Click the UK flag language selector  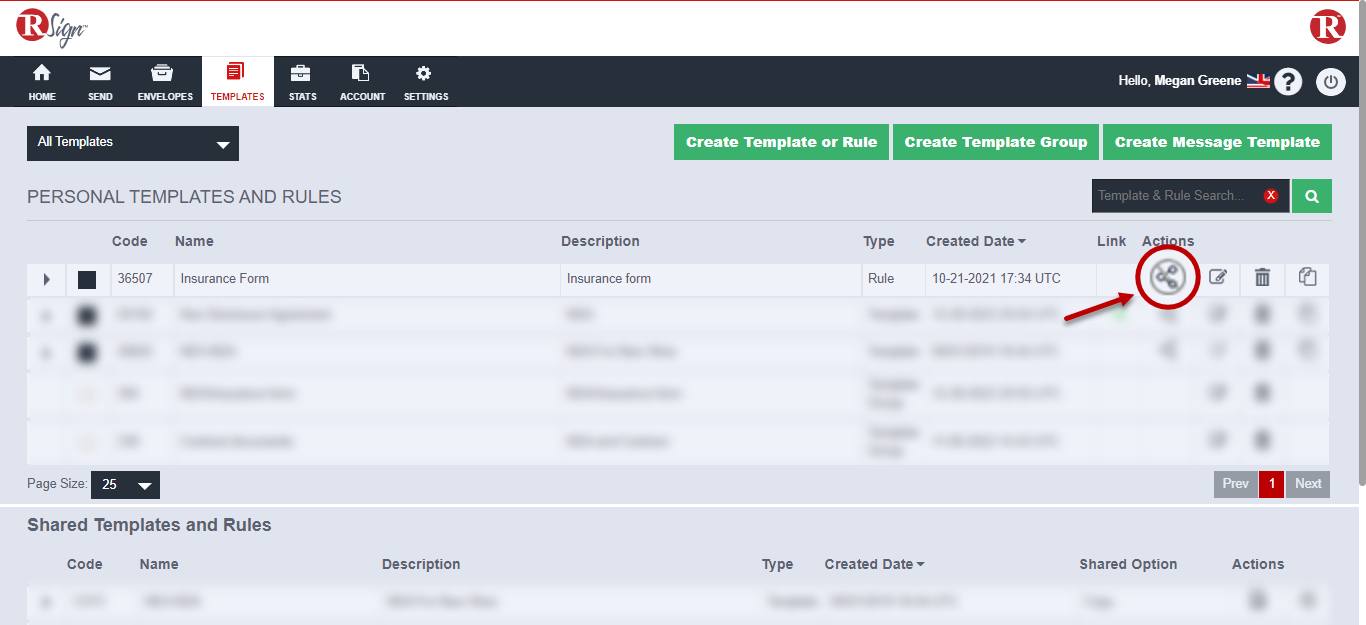point(1257,81)
